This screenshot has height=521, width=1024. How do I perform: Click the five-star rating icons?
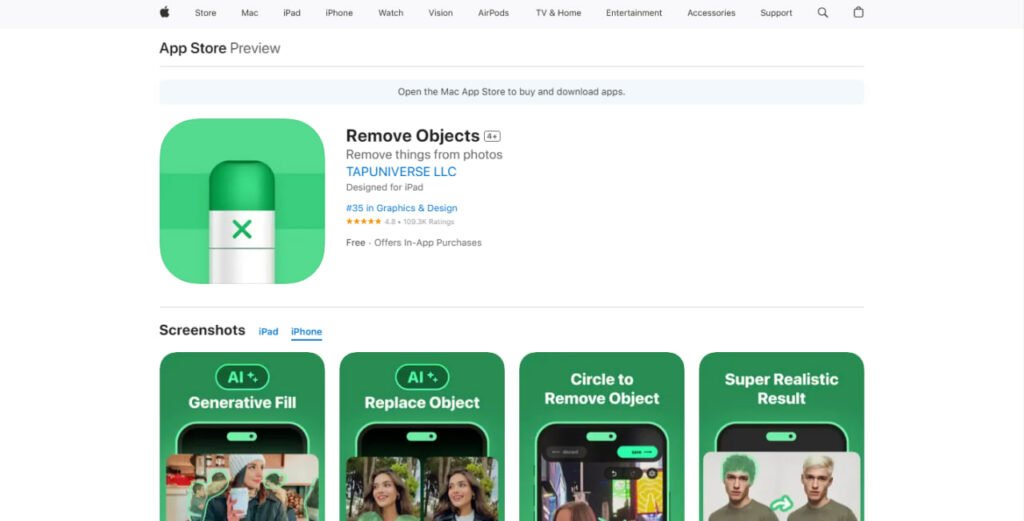tap(364, 221)
